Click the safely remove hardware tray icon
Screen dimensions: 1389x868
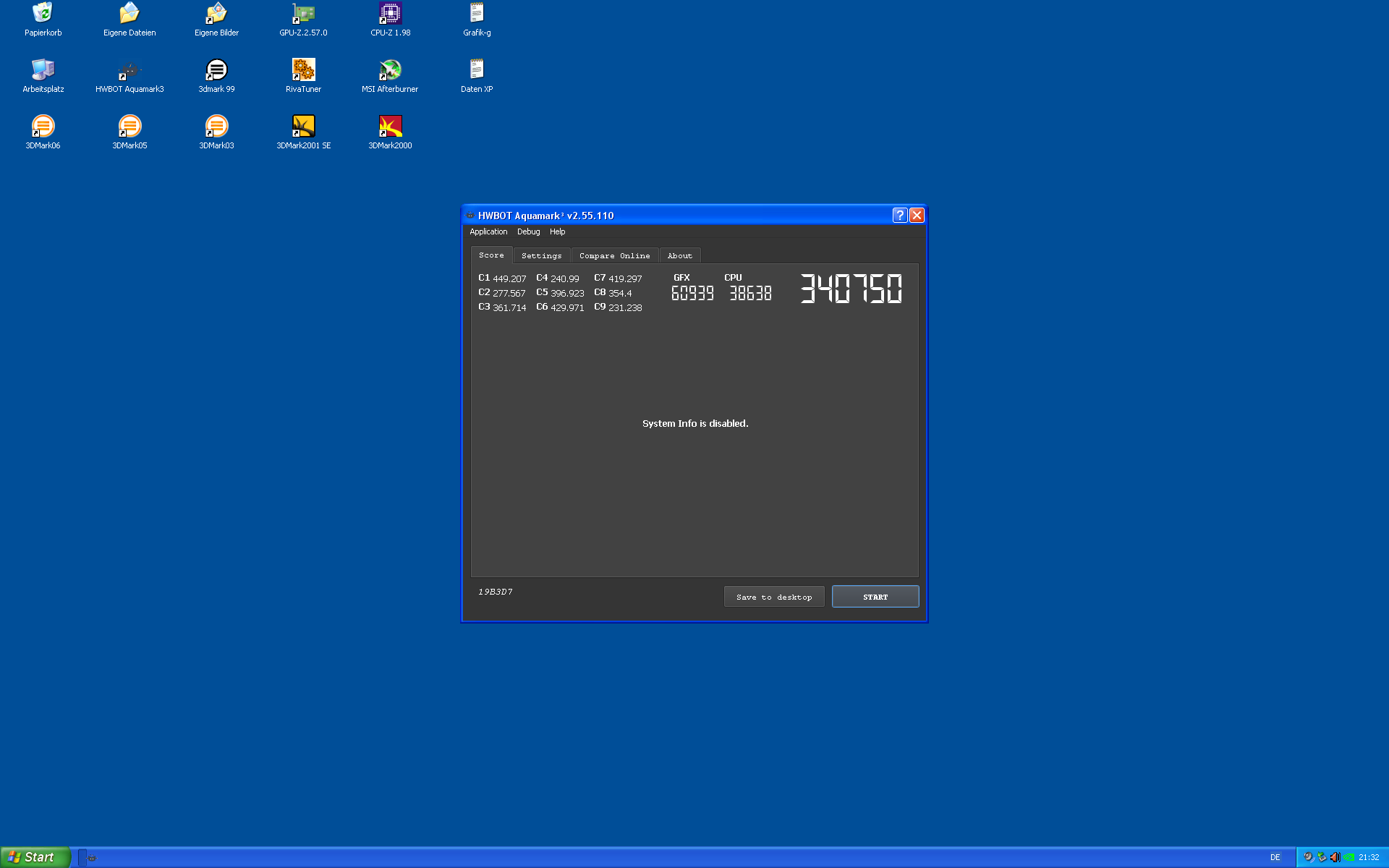pyautogui.click(x=1322, y=857)
